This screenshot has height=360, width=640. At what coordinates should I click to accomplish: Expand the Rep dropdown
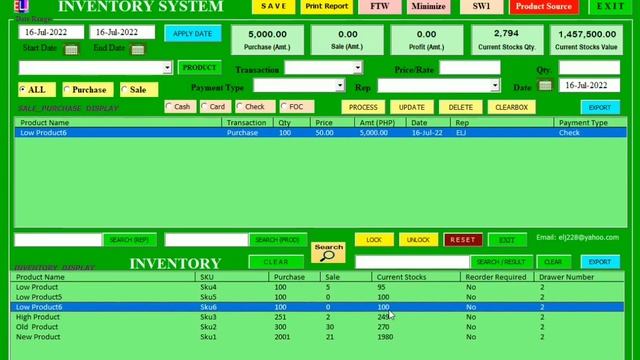pos(495,85)
